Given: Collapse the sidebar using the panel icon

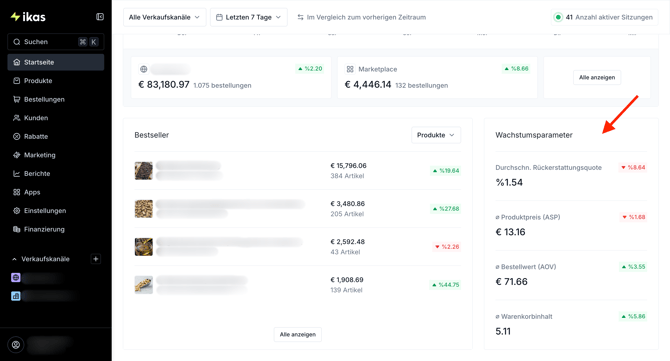Looking at the screenshot, I should (100, 17).
